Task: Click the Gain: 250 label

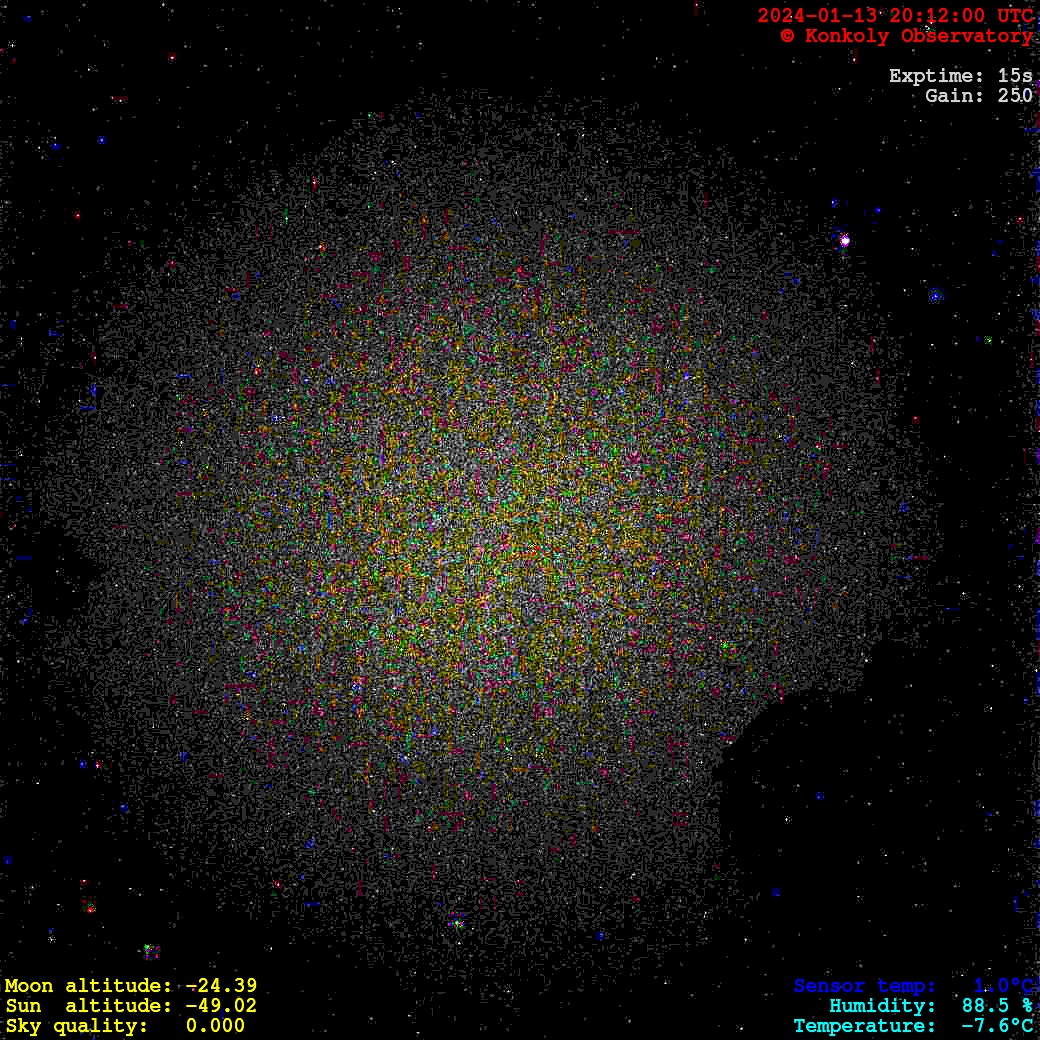Action: [x=978, y=96]
